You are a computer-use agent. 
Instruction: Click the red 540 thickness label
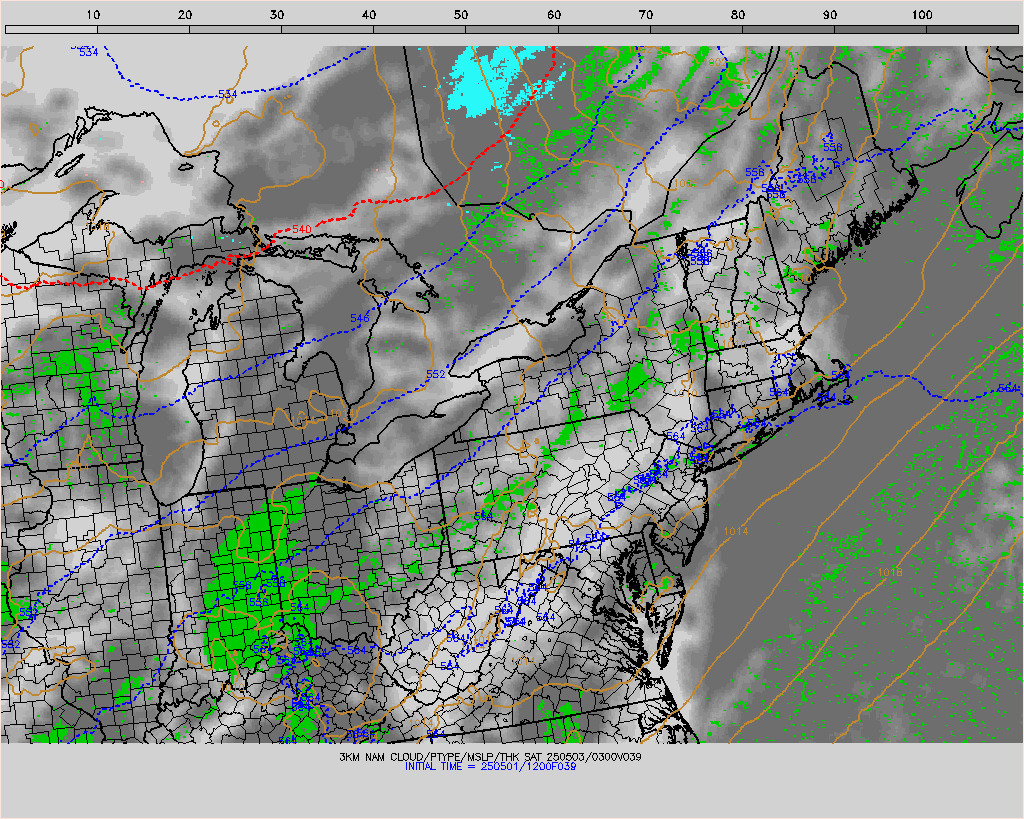pos(301,229)
